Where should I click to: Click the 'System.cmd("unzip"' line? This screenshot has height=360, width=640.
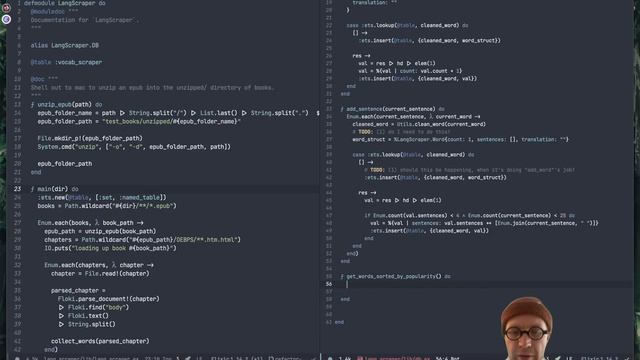(134, 147)
